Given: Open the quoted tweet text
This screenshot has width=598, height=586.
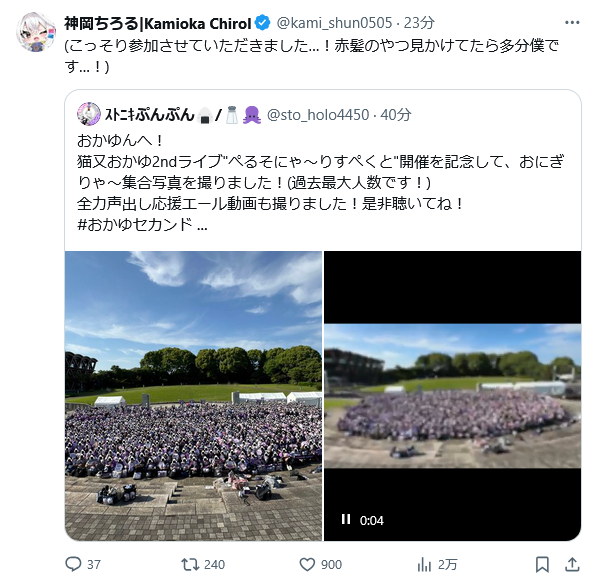Looking at the screenshot, I should [x=320, y=183].
